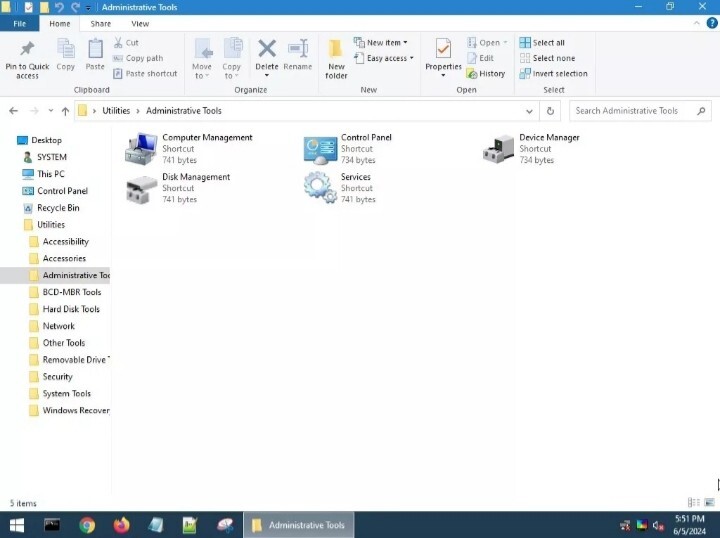Open the Delete dropdown arrow

point(266,75)
